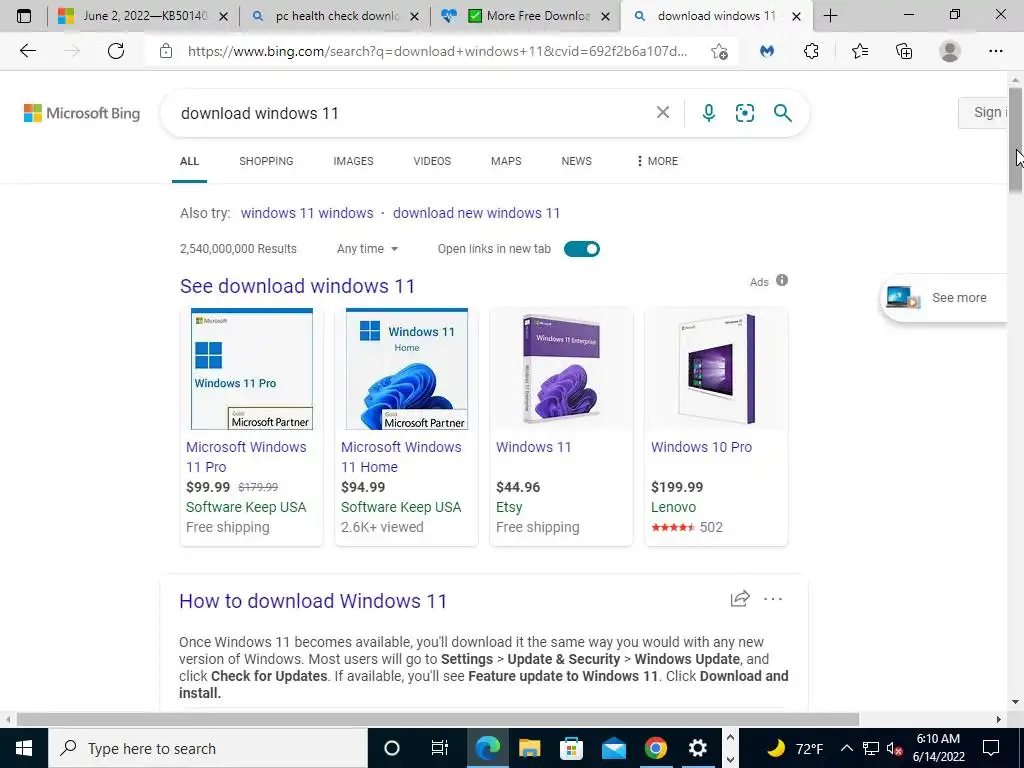Click Windows 11 Enterprise box image
Viewport: 1024px width, 768px height.
point(562,369)
